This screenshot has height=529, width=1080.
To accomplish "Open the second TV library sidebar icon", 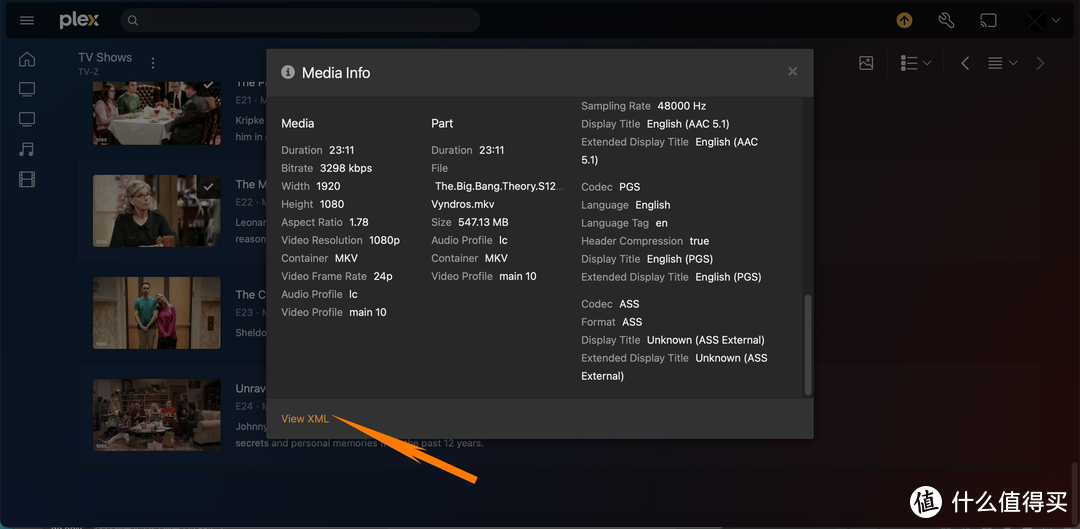I will [x=27, y=120].
